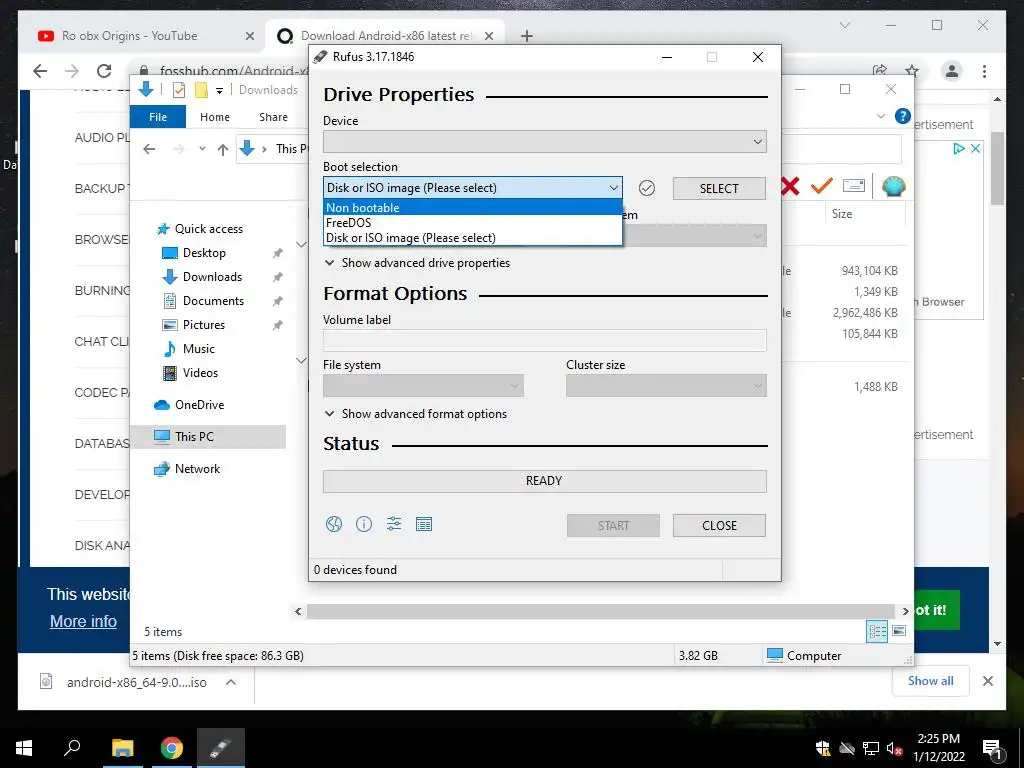
Task: Show the Rufus log icon
Action: coord(424,524)
